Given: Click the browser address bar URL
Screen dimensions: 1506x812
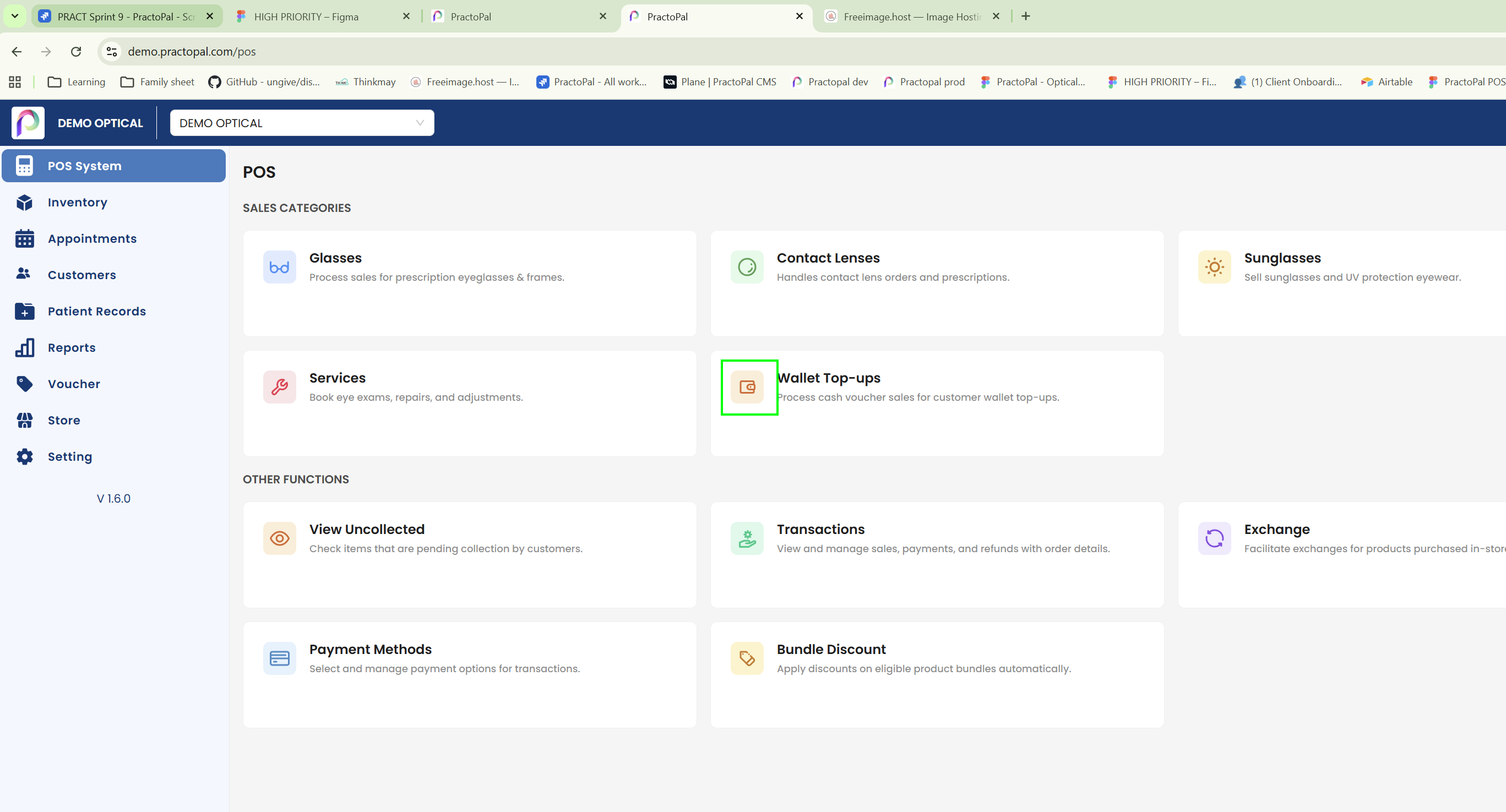Looking at the screenshot, I should 191,51.
